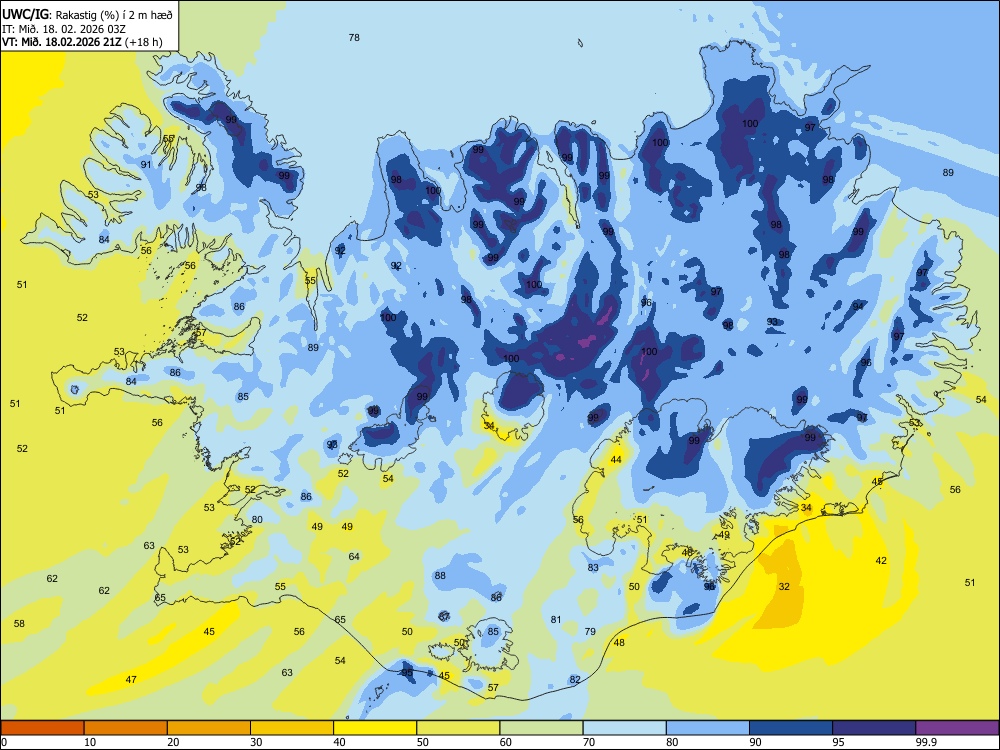
Task: Click the value 94 in the northeast
Action: coord(858,307)
